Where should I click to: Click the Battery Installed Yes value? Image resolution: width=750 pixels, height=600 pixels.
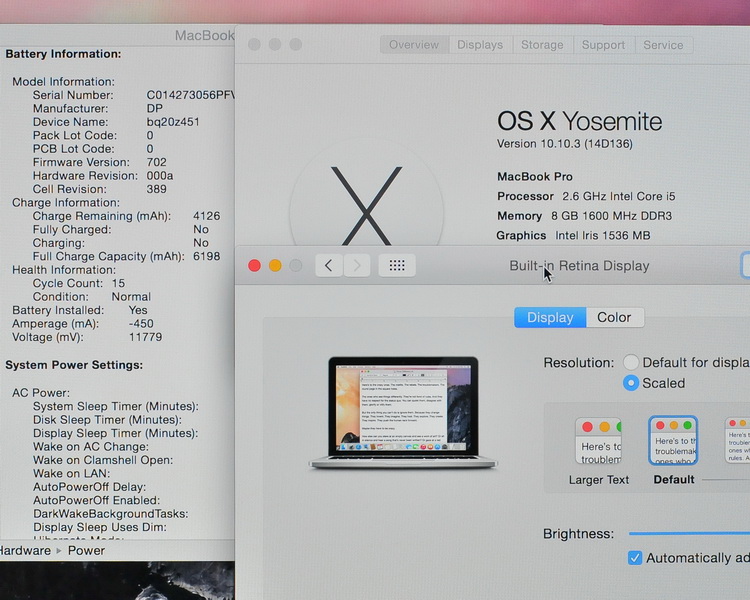point(138,310)
